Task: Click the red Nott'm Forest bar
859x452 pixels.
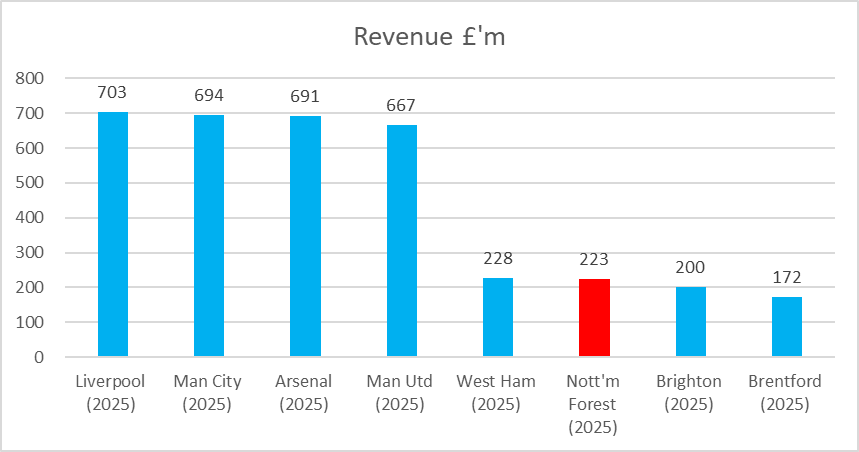Action: click(594, 318)
